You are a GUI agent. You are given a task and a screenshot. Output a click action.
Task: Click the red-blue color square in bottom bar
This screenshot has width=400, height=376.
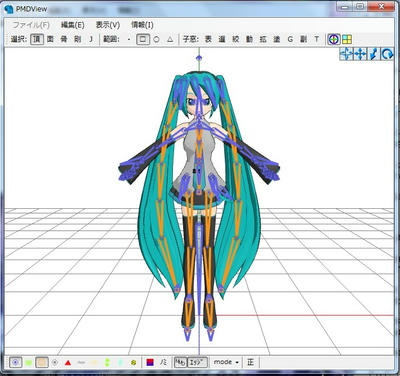[150, 362]
